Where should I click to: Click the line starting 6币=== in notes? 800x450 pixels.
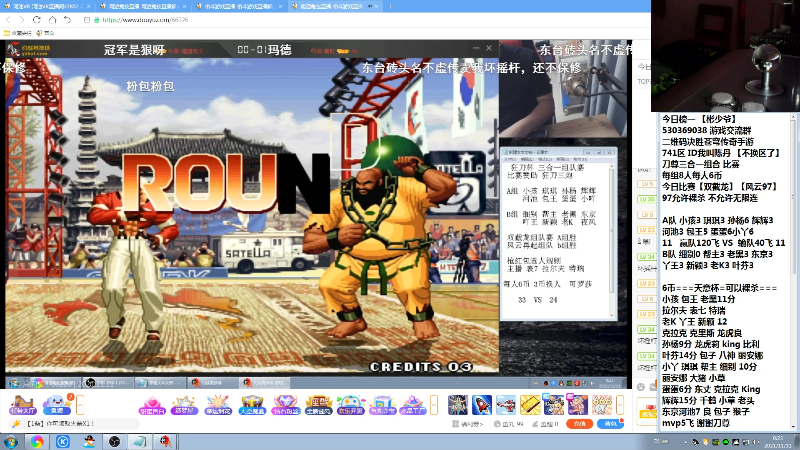719,288
